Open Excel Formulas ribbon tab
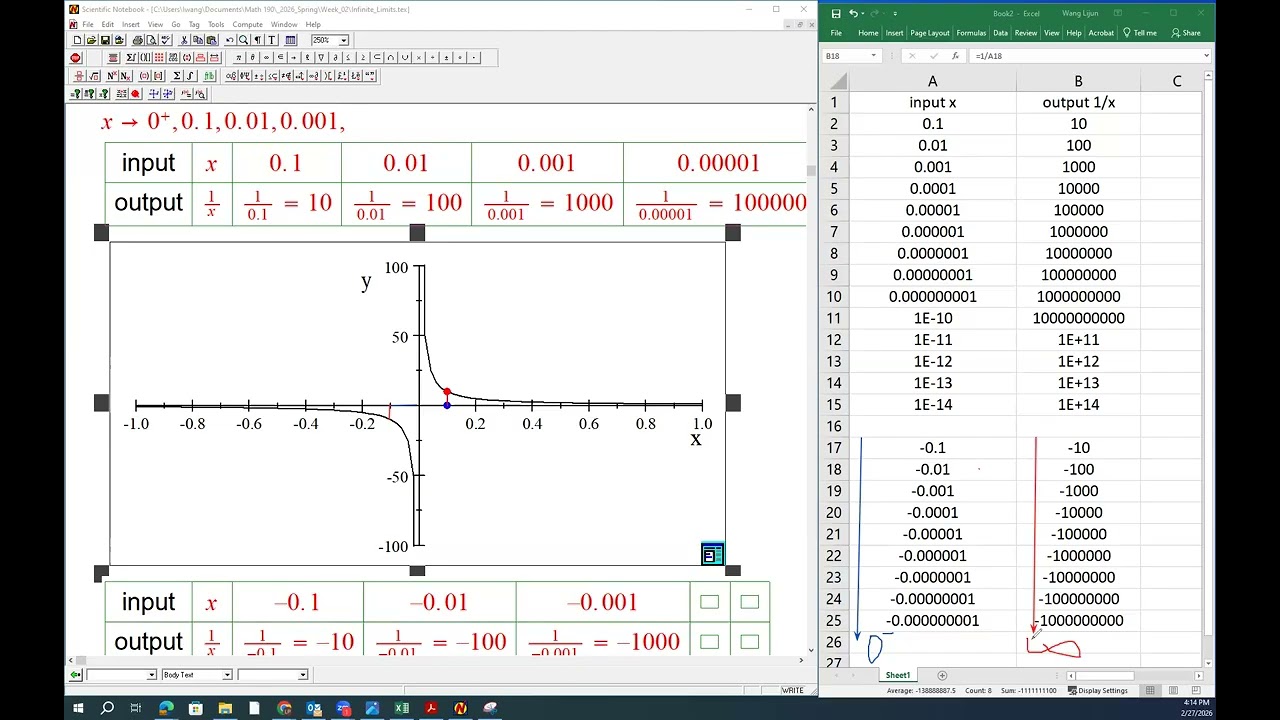Viewport: 1280px width, 720px height. coord(971,33)
